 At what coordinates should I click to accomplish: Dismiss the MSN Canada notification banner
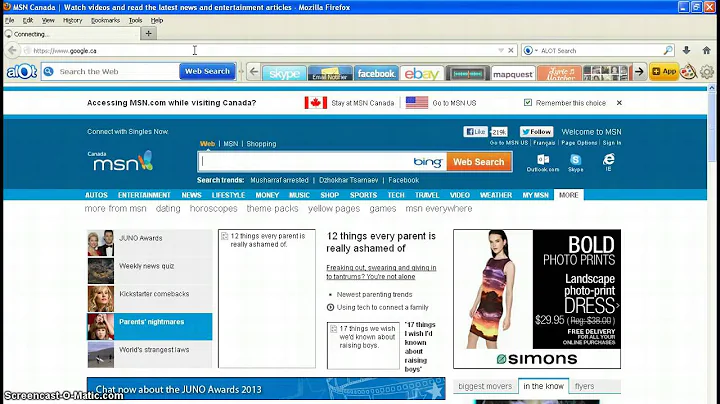coord(619,103)
